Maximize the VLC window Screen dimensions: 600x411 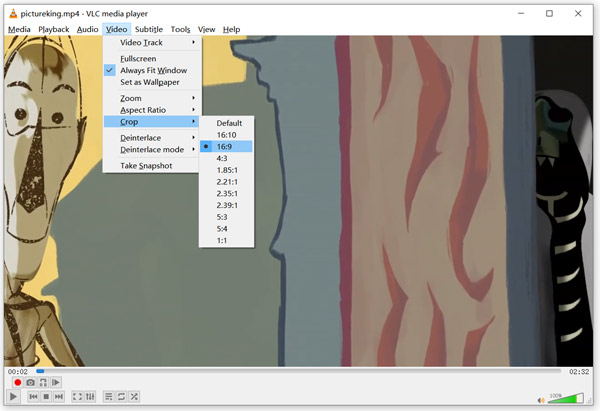click(x=549, y=13)
